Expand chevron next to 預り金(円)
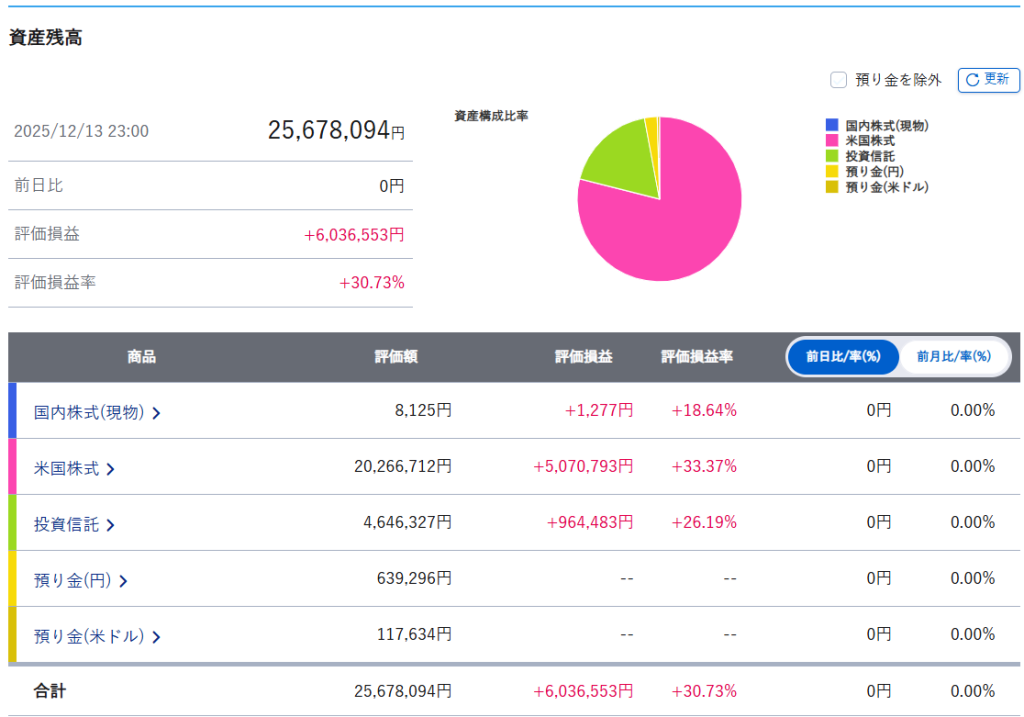Viewport: 1024px width, 717px height. pos(123,581)
